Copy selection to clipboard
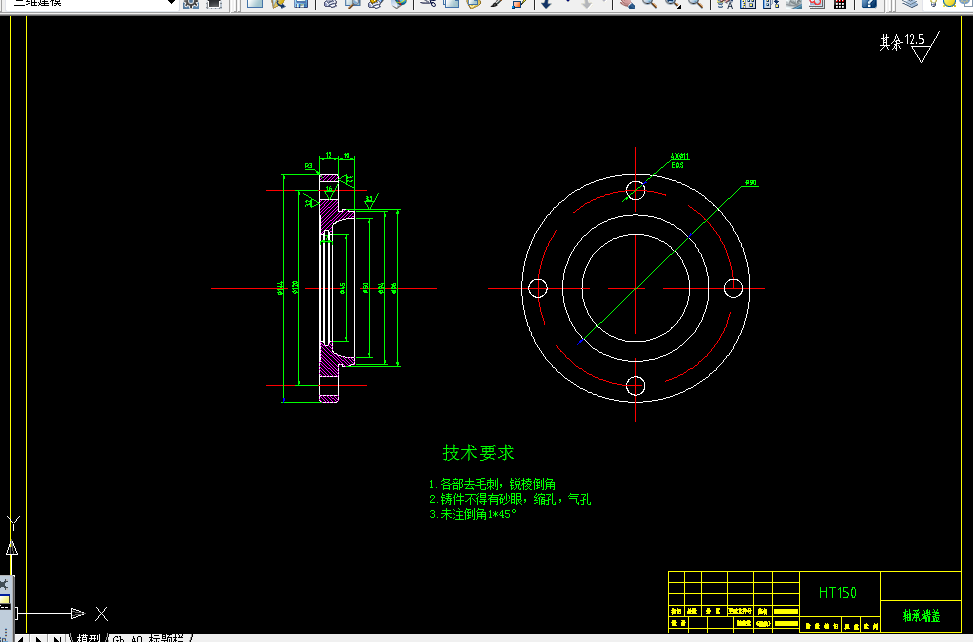This screenshot has height=642, width=973. pyautogui.click(x=451, y=3)
